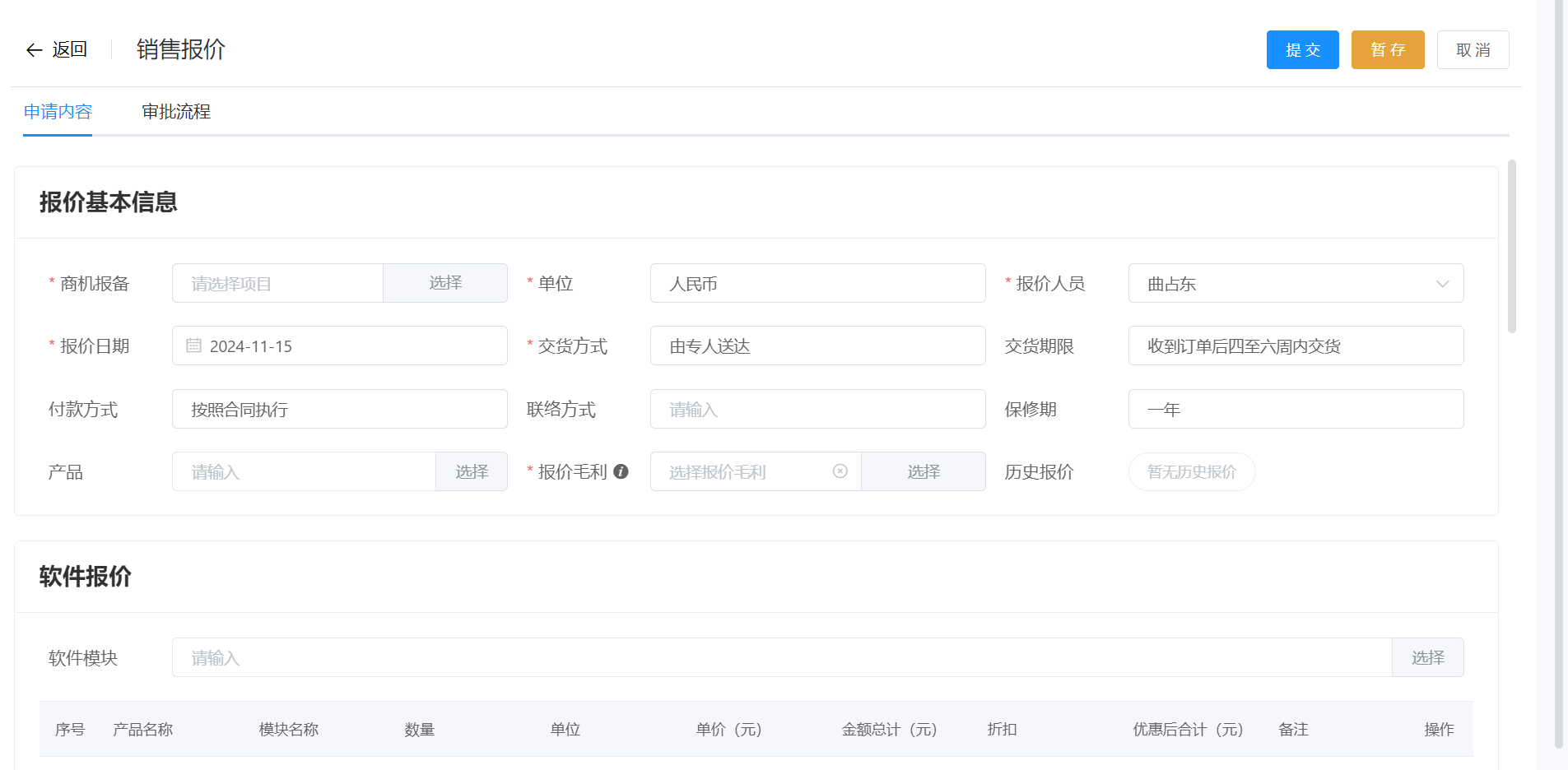Select the 申请内容 tab

point(58,112)
